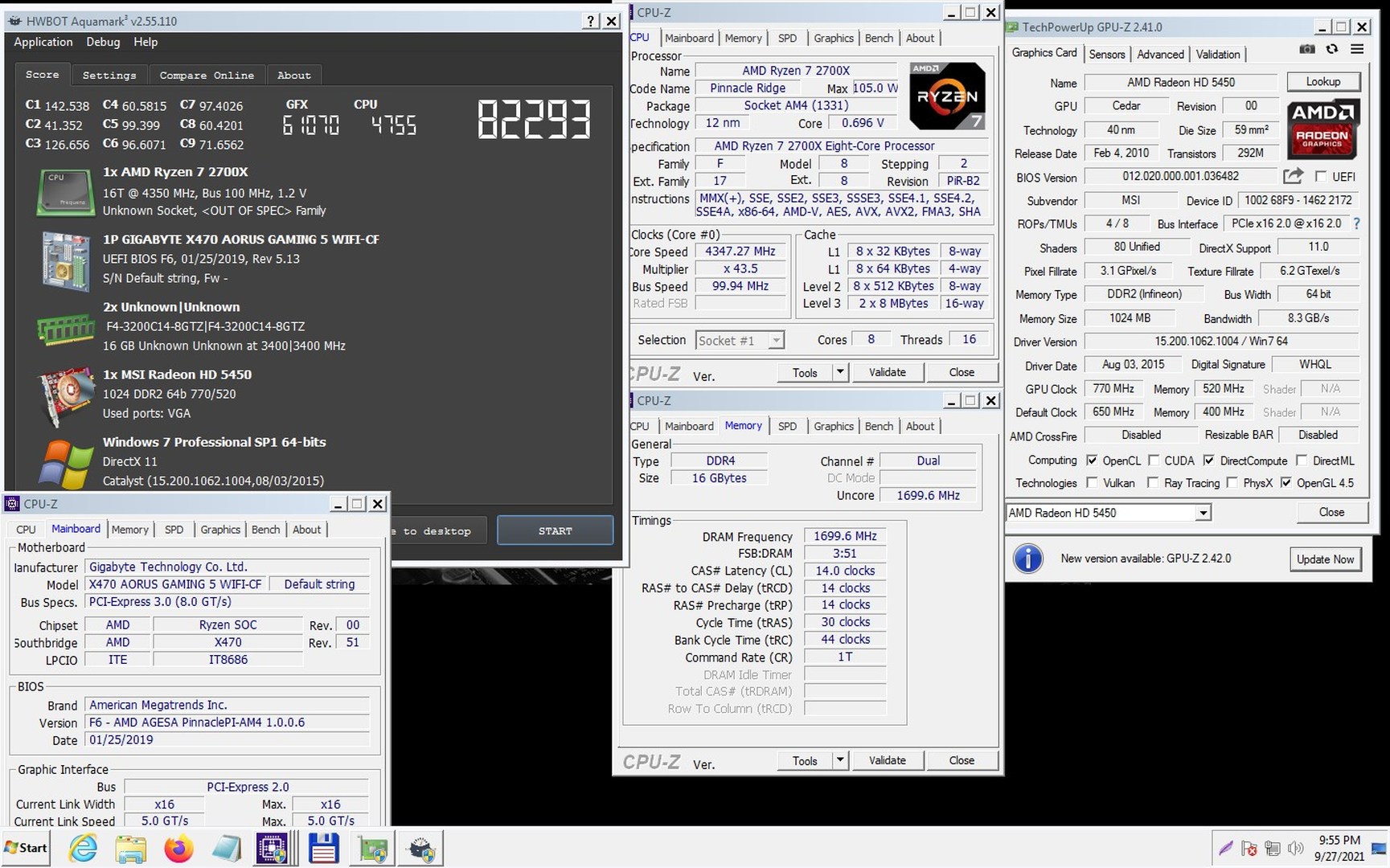Click motherboard icon in Aquamark
This screenshot has height=868, width=1390.
coord(65,260)
